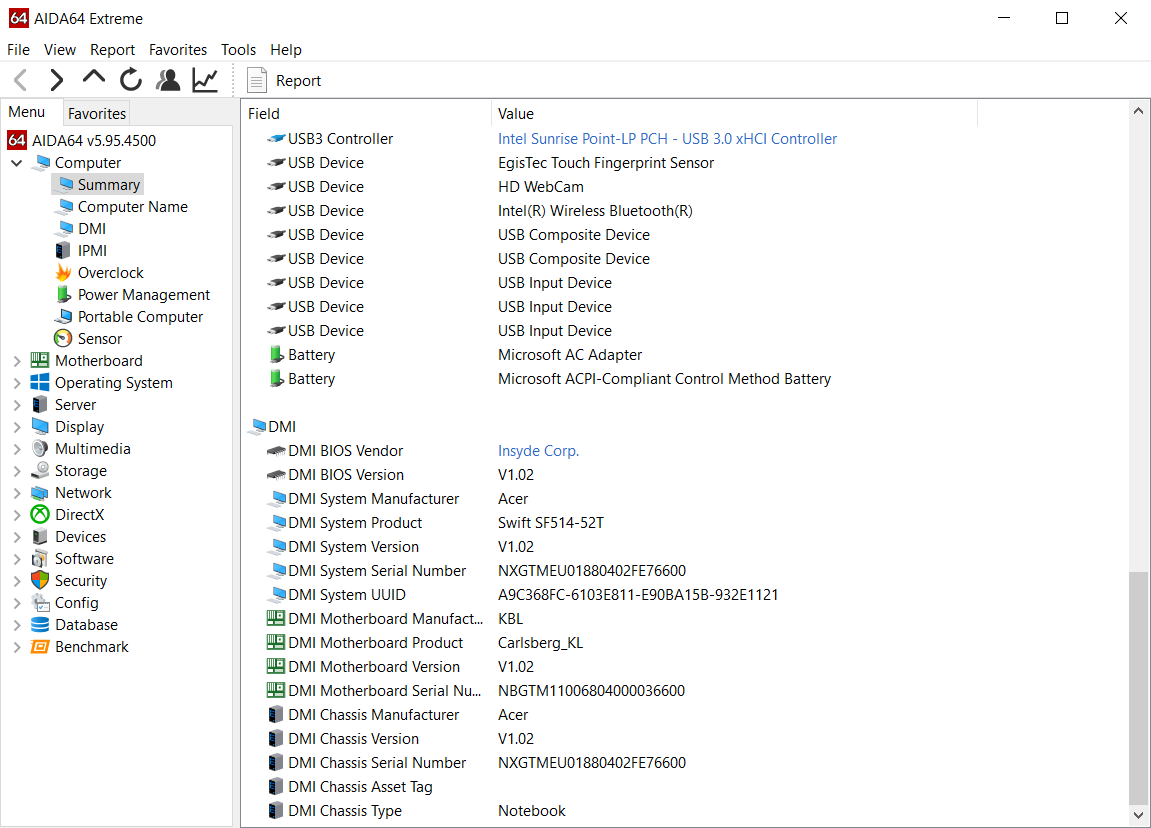Screen dimensions: 1151x828
Task: Select the DMI item under Computer
Action: pos(92,228)
